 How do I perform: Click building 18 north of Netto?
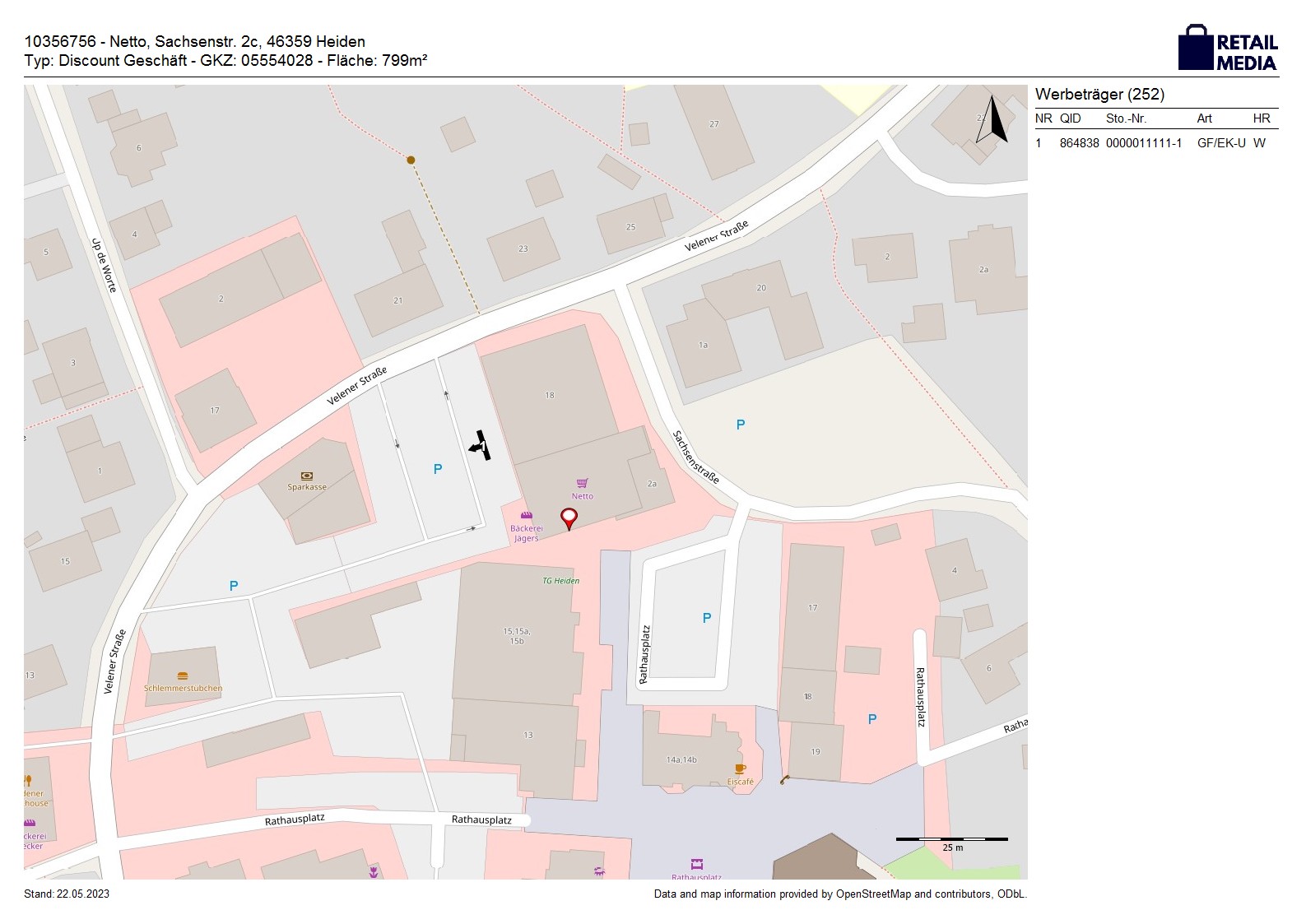tap(550, 395)
